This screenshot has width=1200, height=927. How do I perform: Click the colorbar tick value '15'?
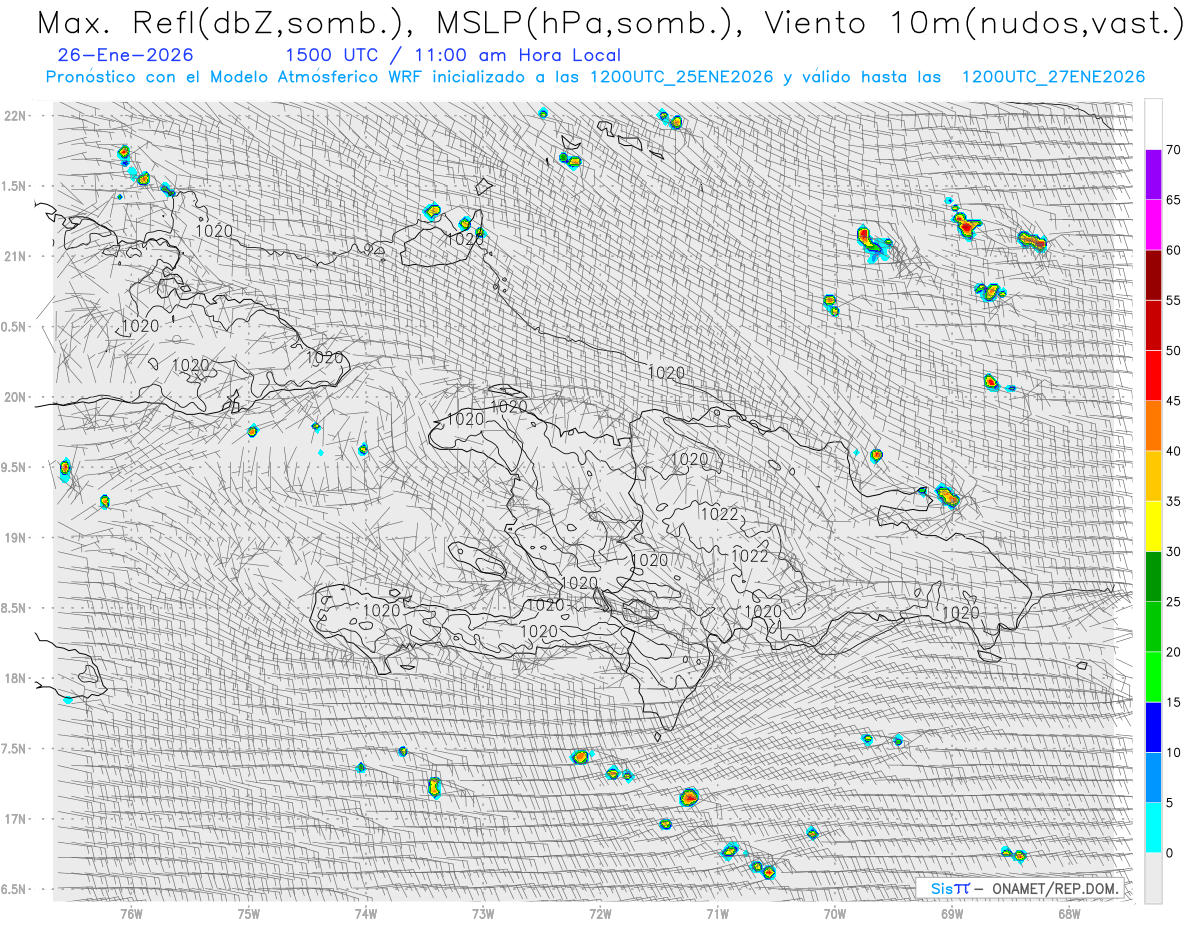pos(1173,703)
